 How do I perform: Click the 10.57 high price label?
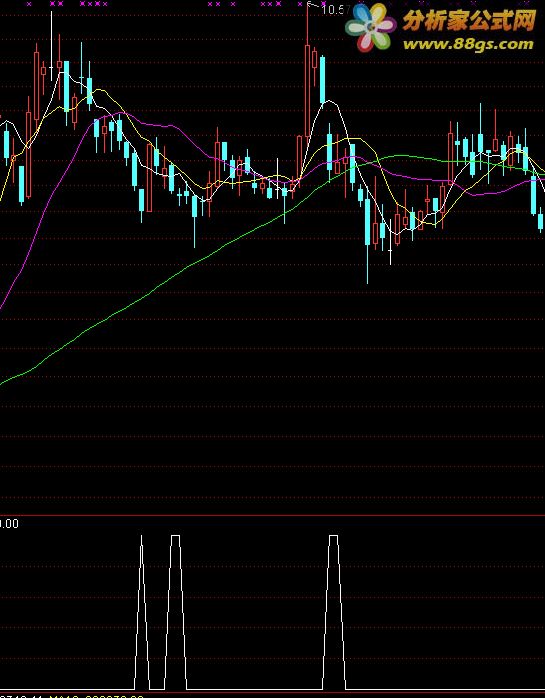(x=335, y=9)
